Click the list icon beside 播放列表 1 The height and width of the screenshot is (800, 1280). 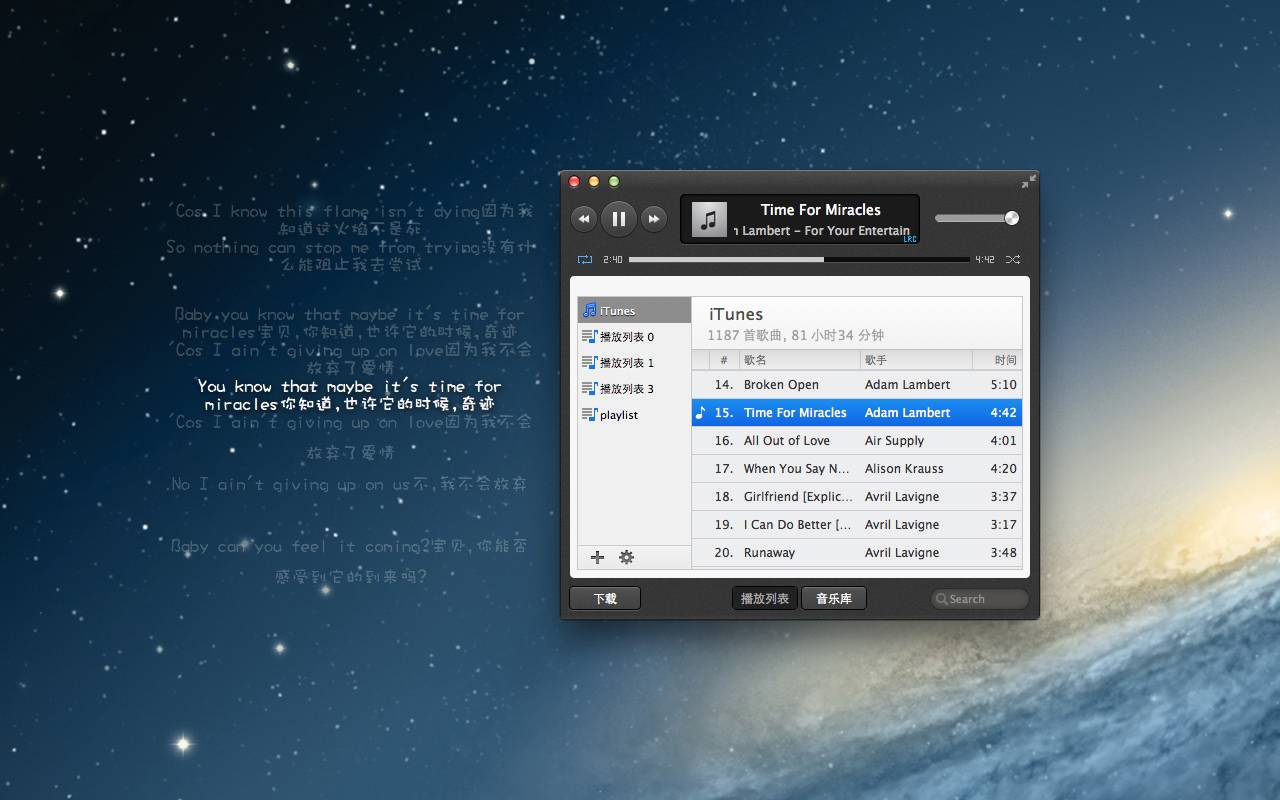(x=590, y=362)
